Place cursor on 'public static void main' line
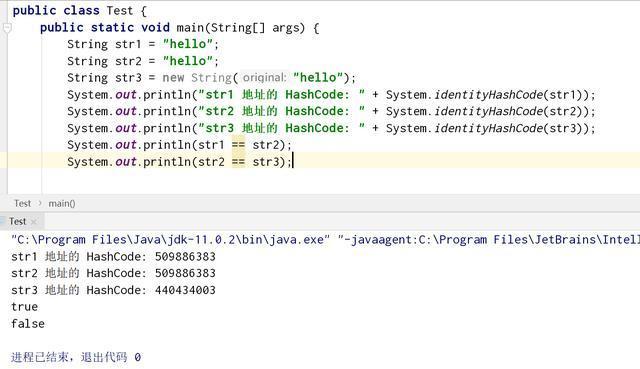Image resolution: width=640 pixels, height=369 pixels. (x=180, y=28)
